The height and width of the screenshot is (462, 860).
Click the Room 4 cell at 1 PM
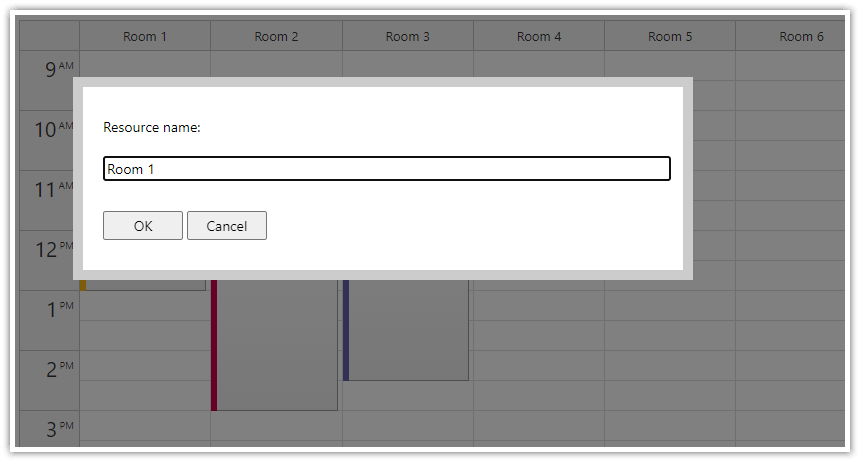point(539,306)
